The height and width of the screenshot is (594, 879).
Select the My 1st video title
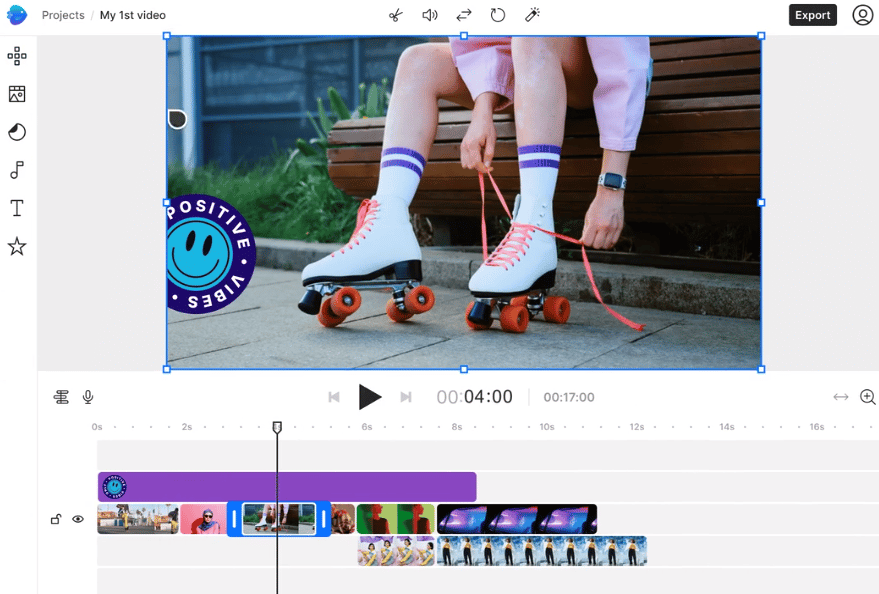click(x=133, y=15)
